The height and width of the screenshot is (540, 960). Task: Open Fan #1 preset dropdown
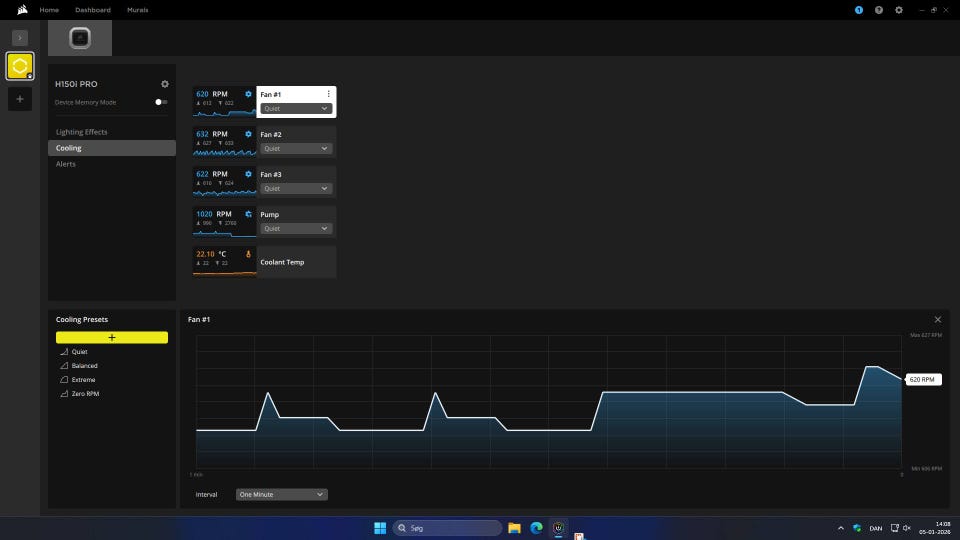tap(296, 108)
